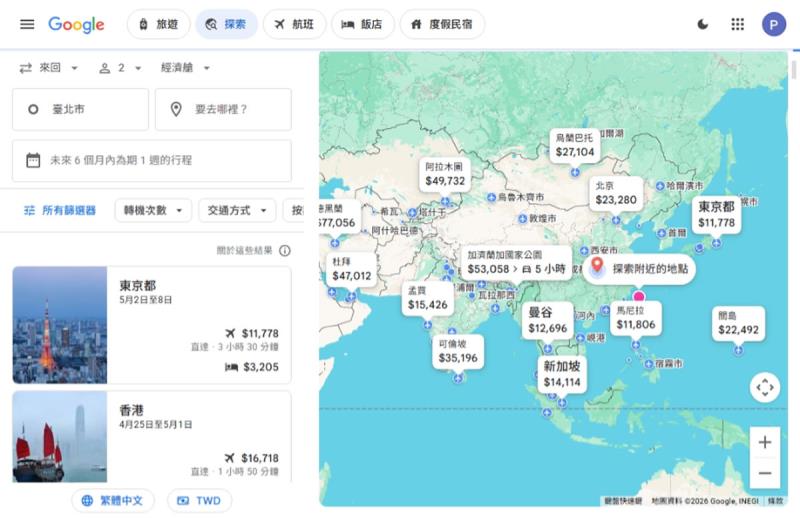Open the hamburger main menu
The image size is (800, 518).
[x=27, y=24]
